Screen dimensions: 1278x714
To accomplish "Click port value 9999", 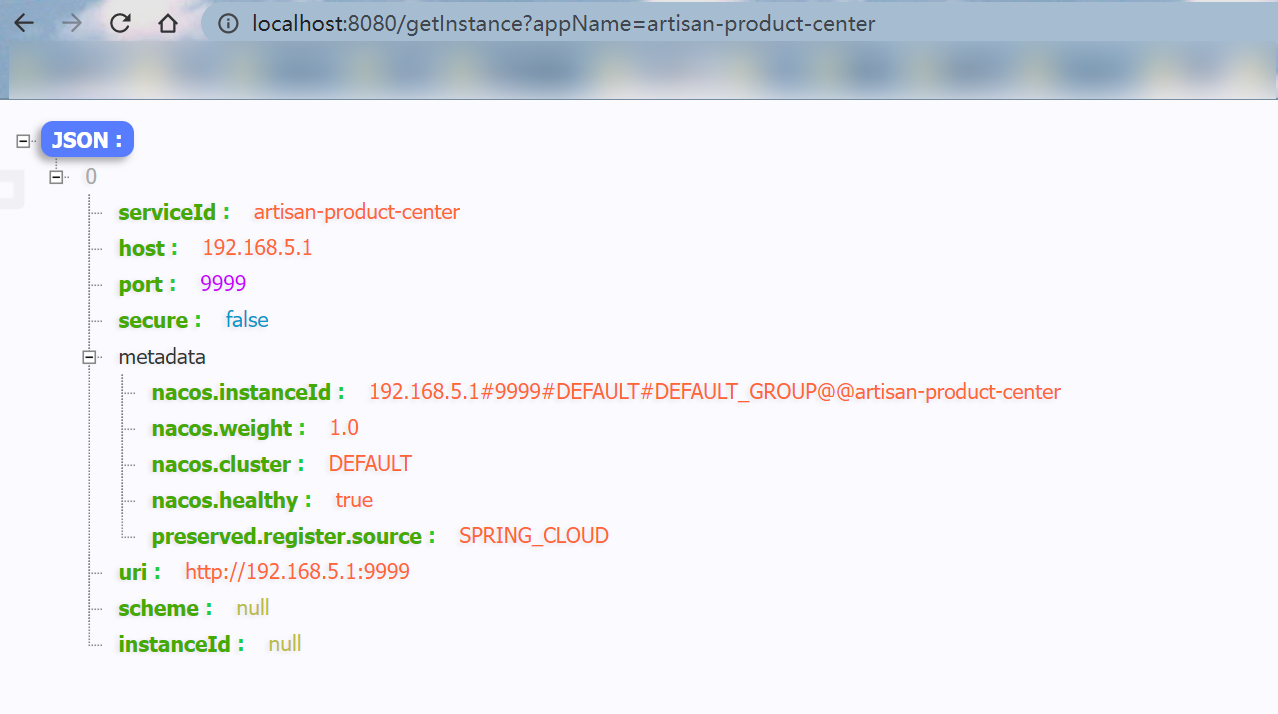I will [x=223, y=284].
